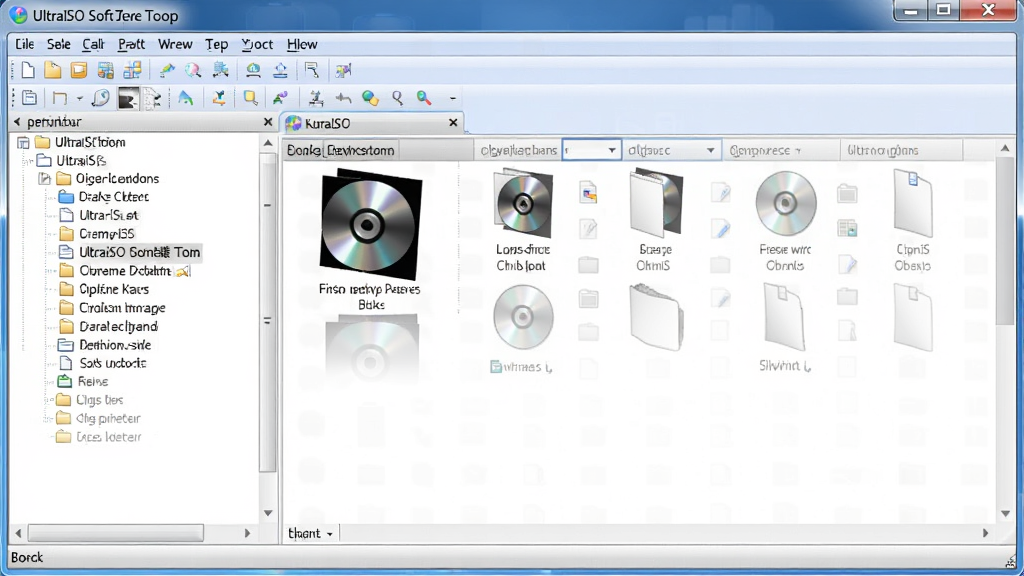The height and width of the screenshot is (576, 1024).
Task: Close the KuralSO tab
Action: coord(453,123)
